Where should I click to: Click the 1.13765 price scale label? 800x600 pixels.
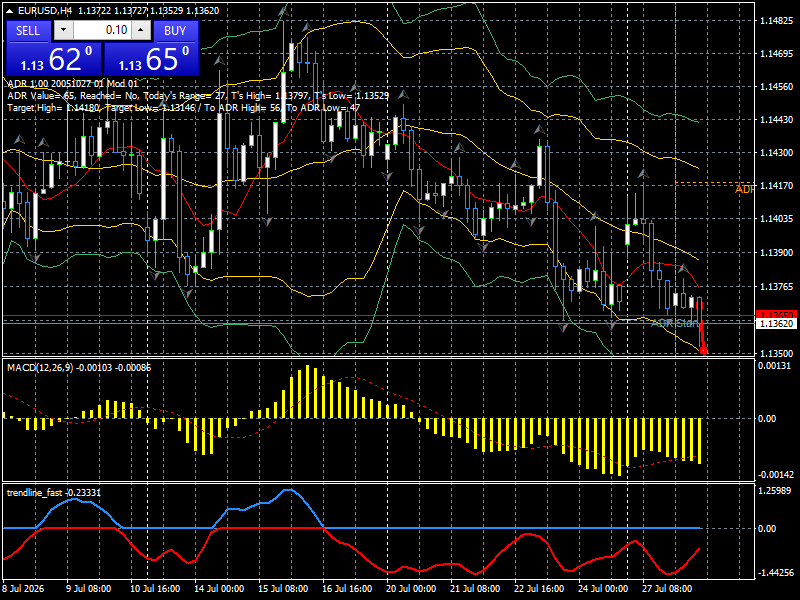[777, 287]
